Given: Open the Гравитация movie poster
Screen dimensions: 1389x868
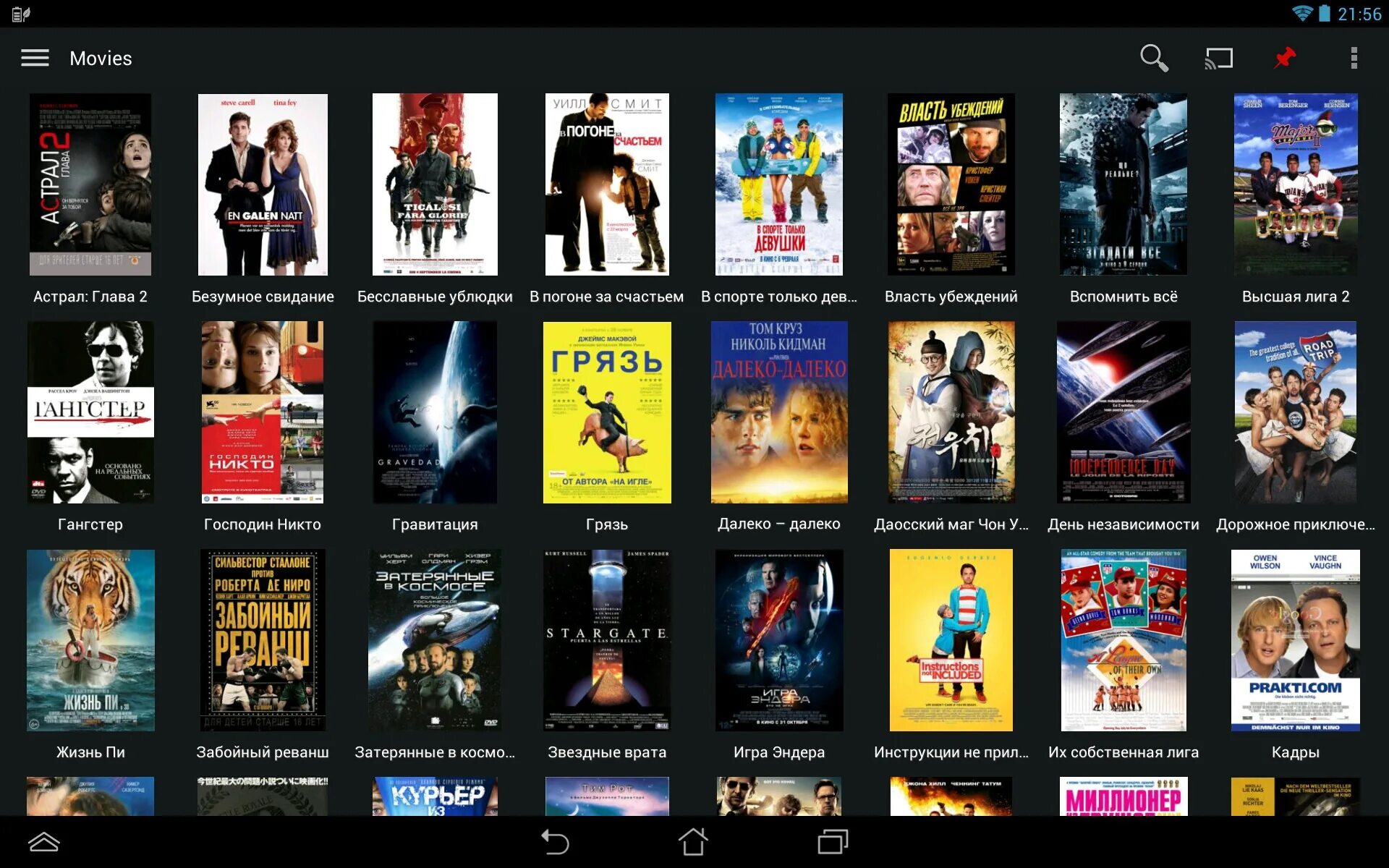Looking at the screenshot, I should pyautogui.click(x=435, y=412).
